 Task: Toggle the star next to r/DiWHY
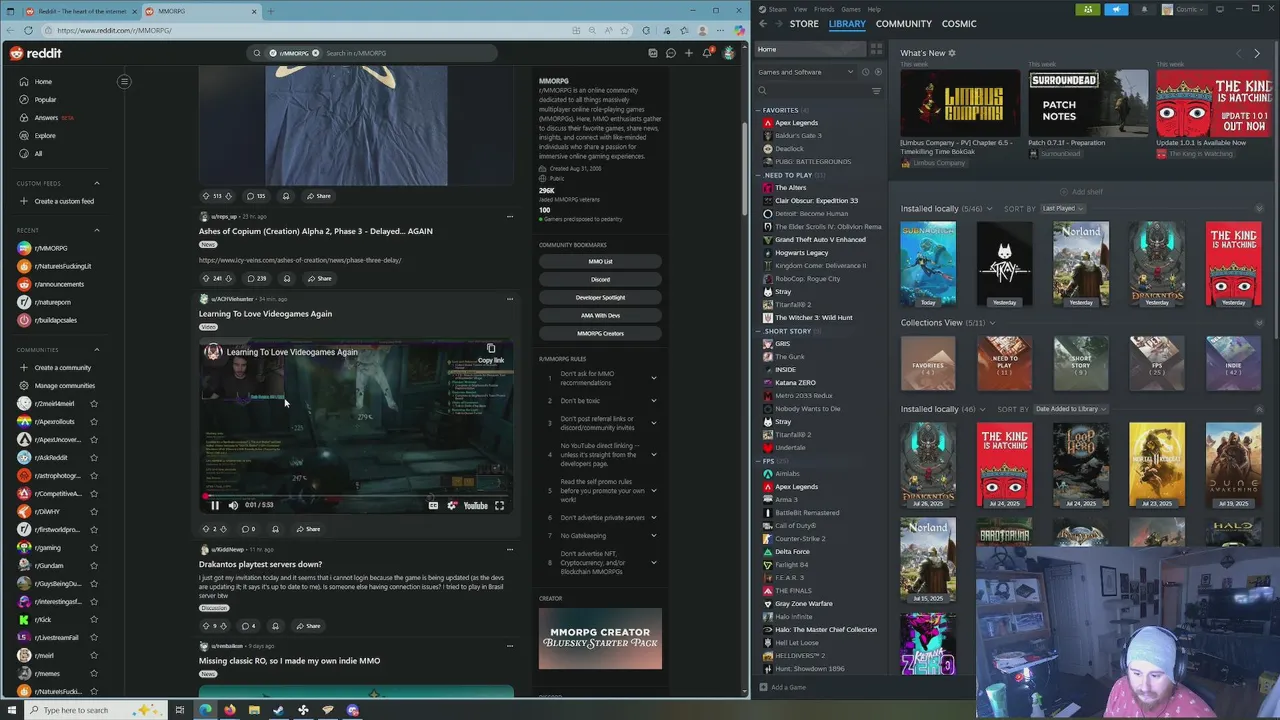point(94,512)
